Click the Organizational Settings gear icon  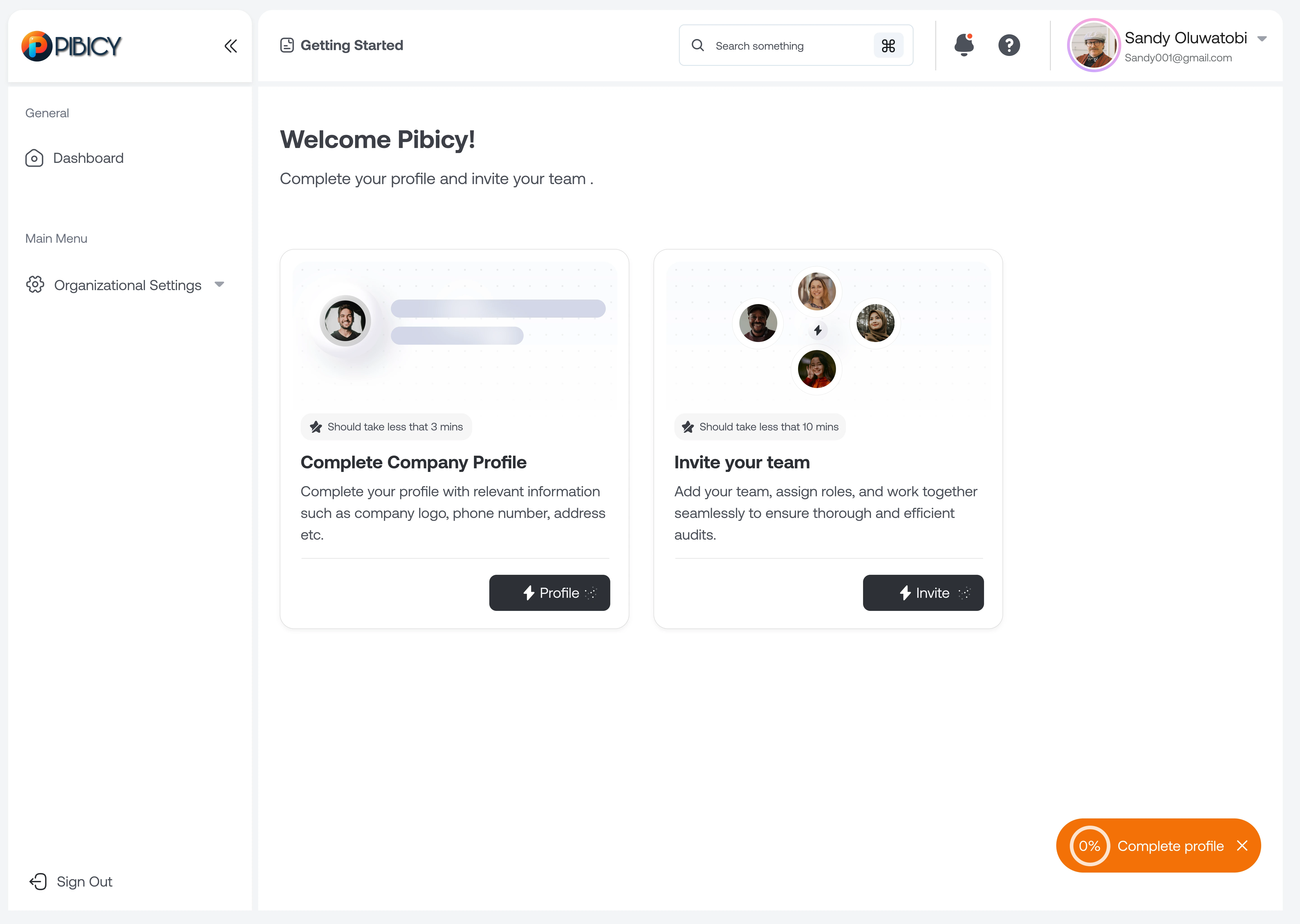35,284
